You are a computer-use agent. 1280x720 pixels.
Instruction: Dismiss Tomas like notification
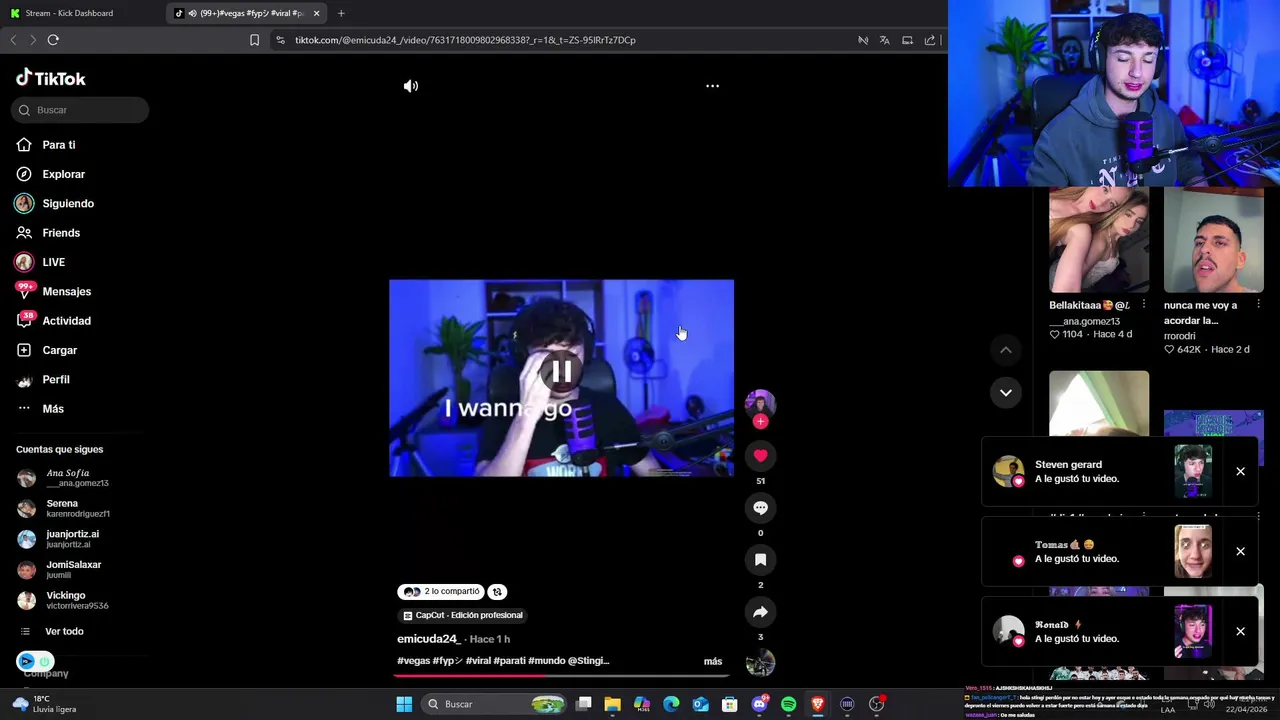(1240, 551)
